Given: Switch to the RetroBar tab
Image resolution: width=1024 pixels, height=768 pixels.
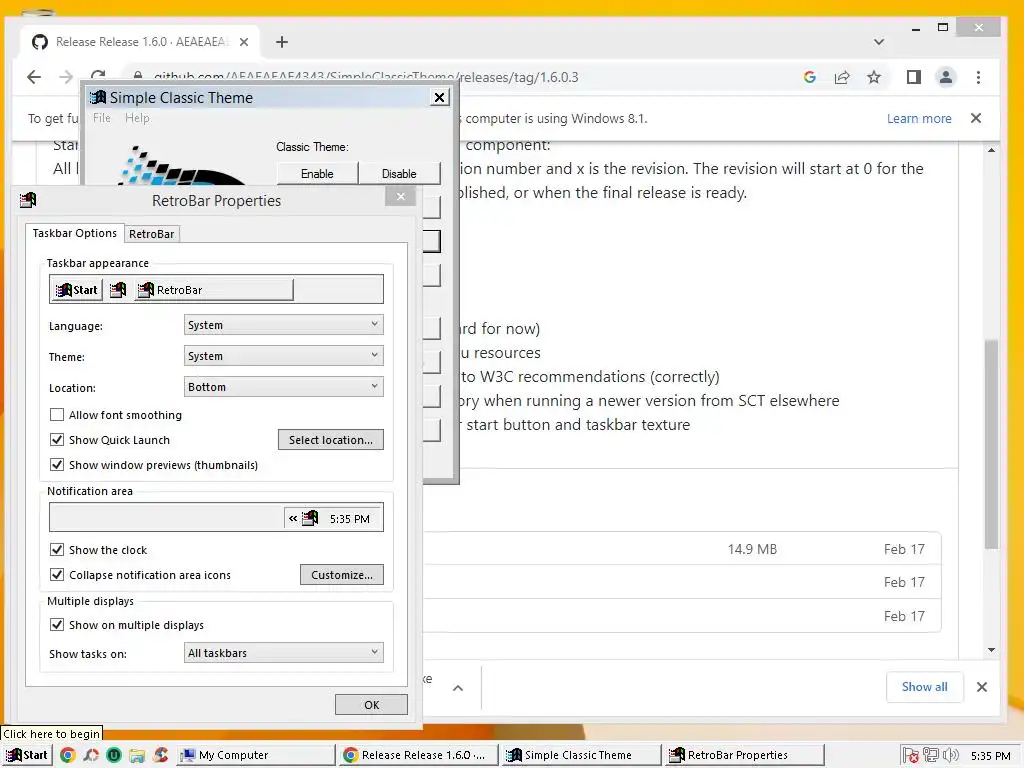Looking at the screenshot, I should click(x=152, y=234).
